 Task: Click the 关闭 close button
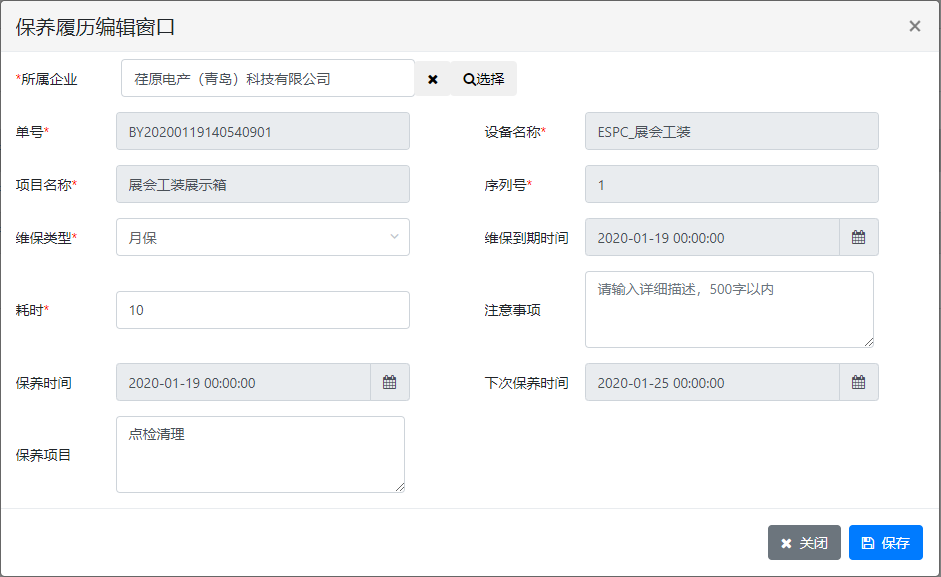coord(804,543)
